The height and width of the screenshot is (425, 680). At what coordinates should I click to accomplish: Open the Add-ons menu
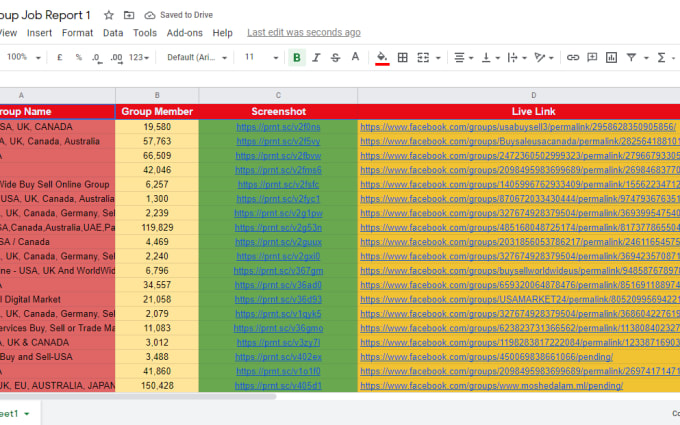point(184,33)
